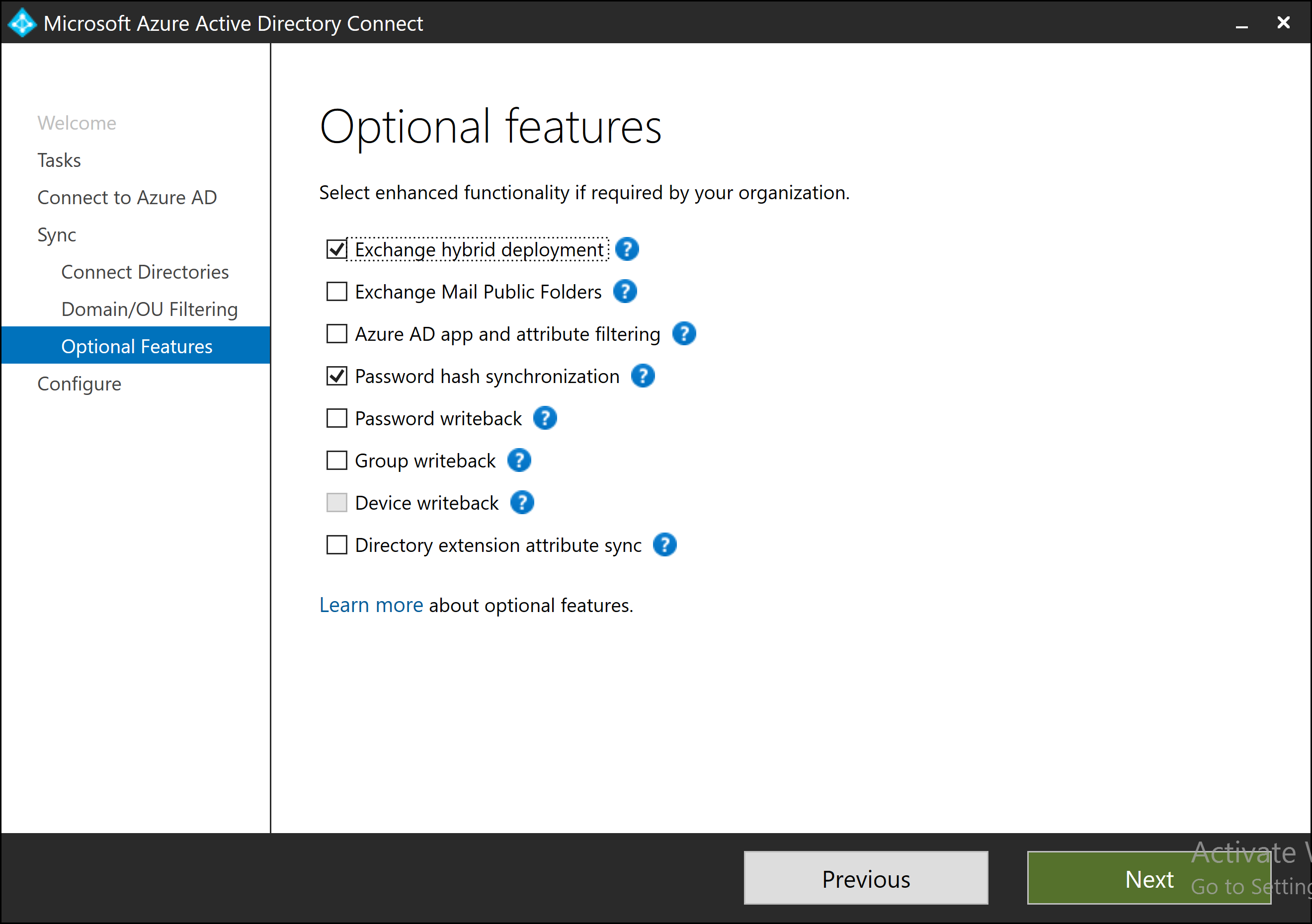Viewport: 1312px width, 924px height.
Task: Click the Previous button
Action: click(865, 878)
